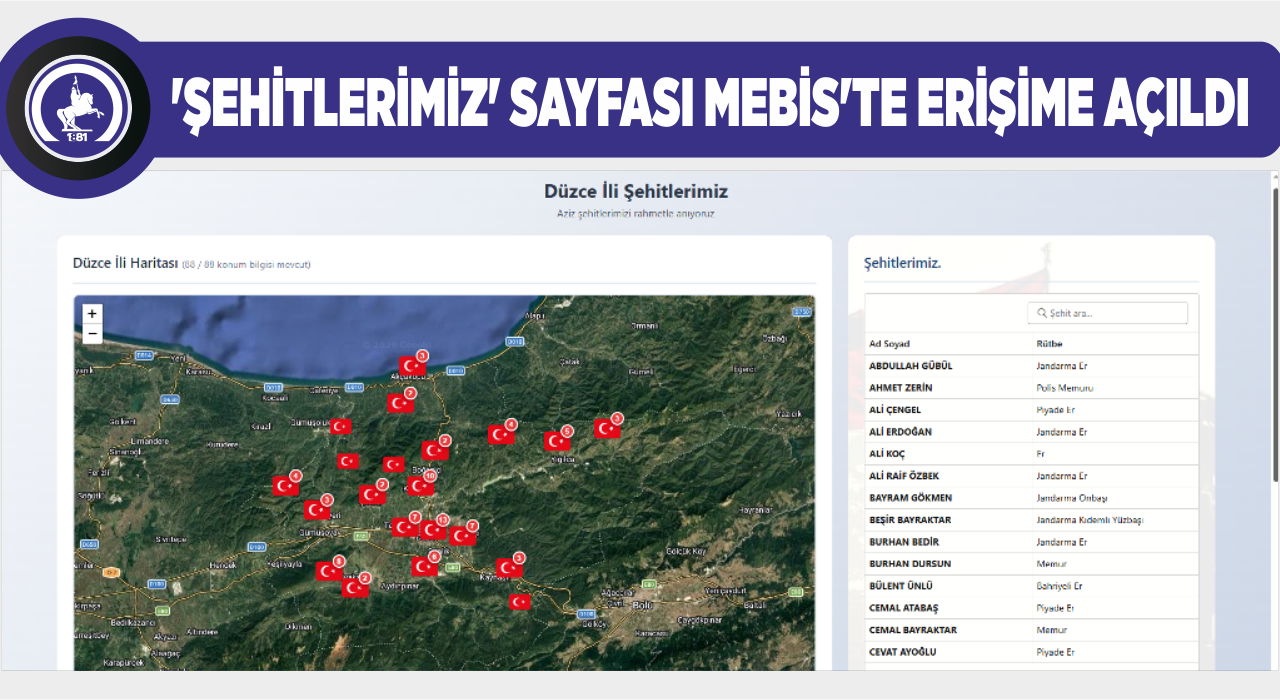Image resolution: width=1280 pixels, height=700 pixels.
Task: Select the easternmost flag marker numbered 3
Action: 607,428
